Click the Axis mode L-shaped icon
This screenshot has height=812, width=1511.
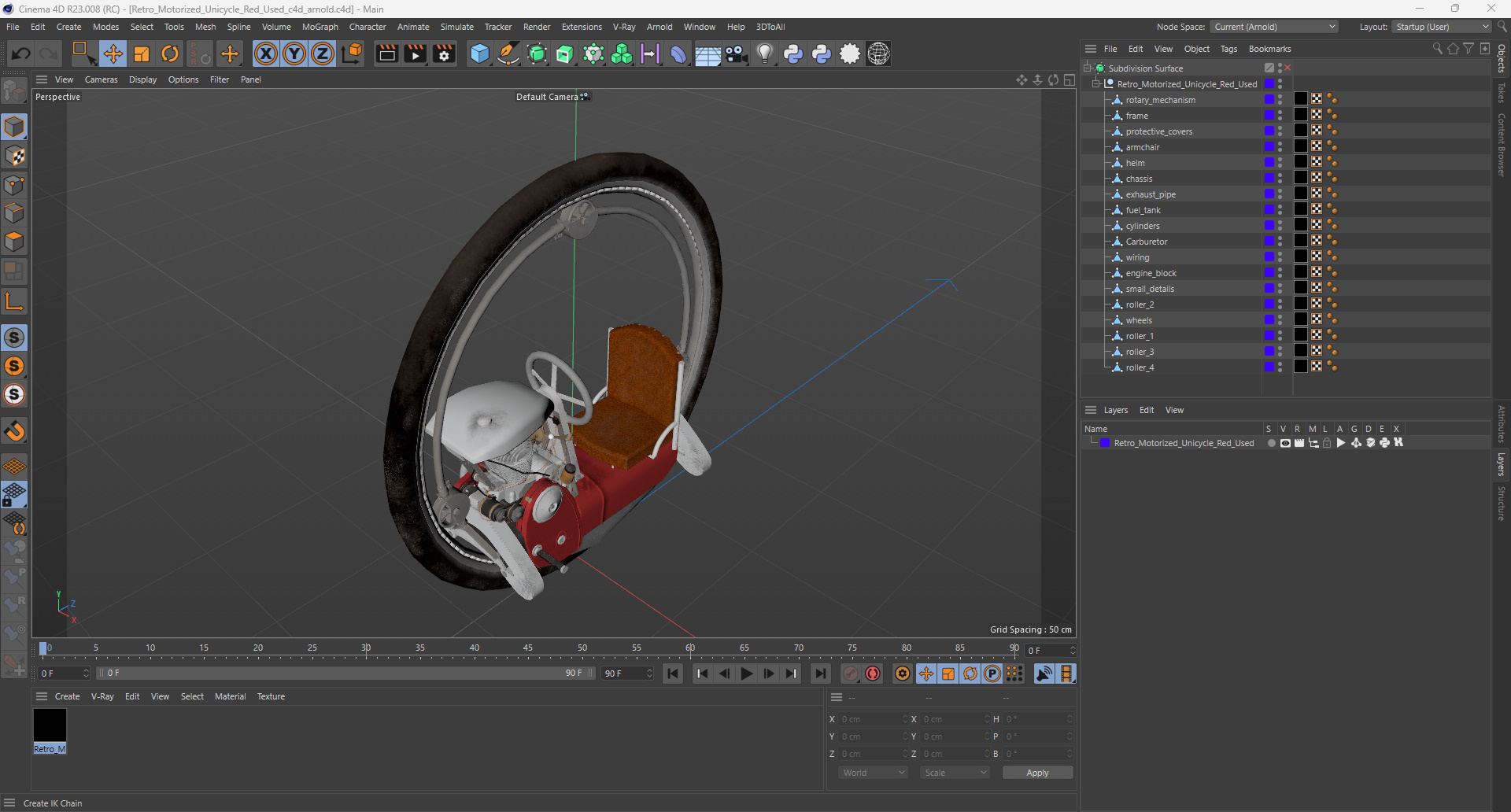(x=14, y=301)
